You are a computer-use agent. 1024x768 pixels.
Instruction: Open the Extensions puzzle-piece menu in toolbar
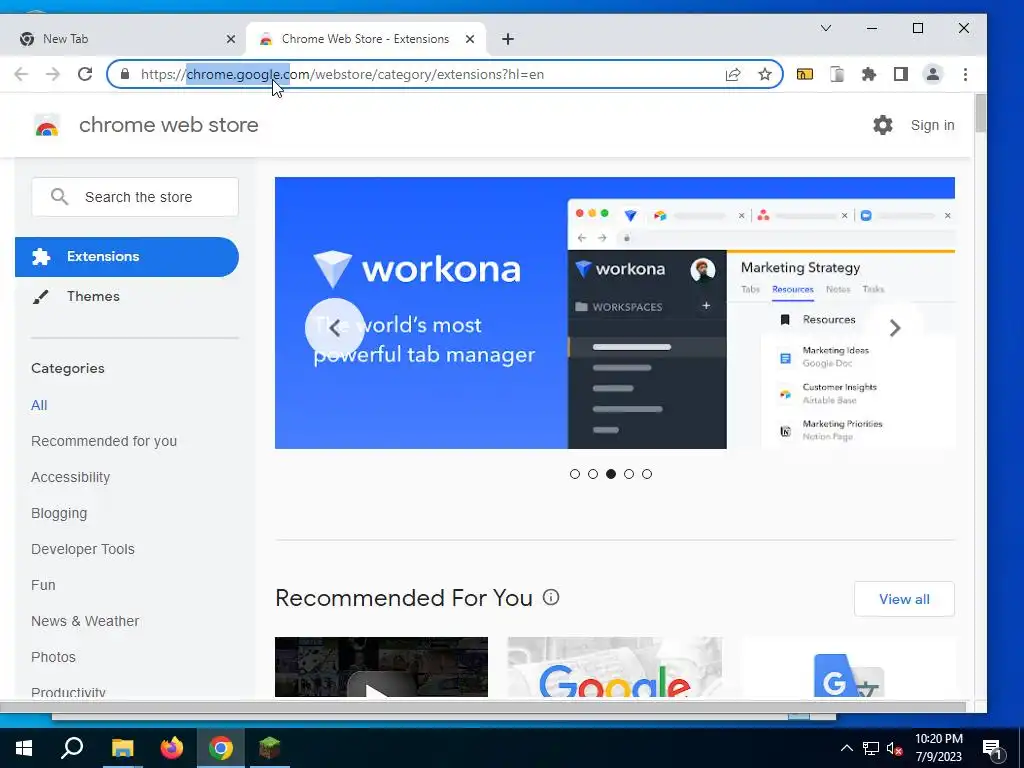(x=869, y=74)
